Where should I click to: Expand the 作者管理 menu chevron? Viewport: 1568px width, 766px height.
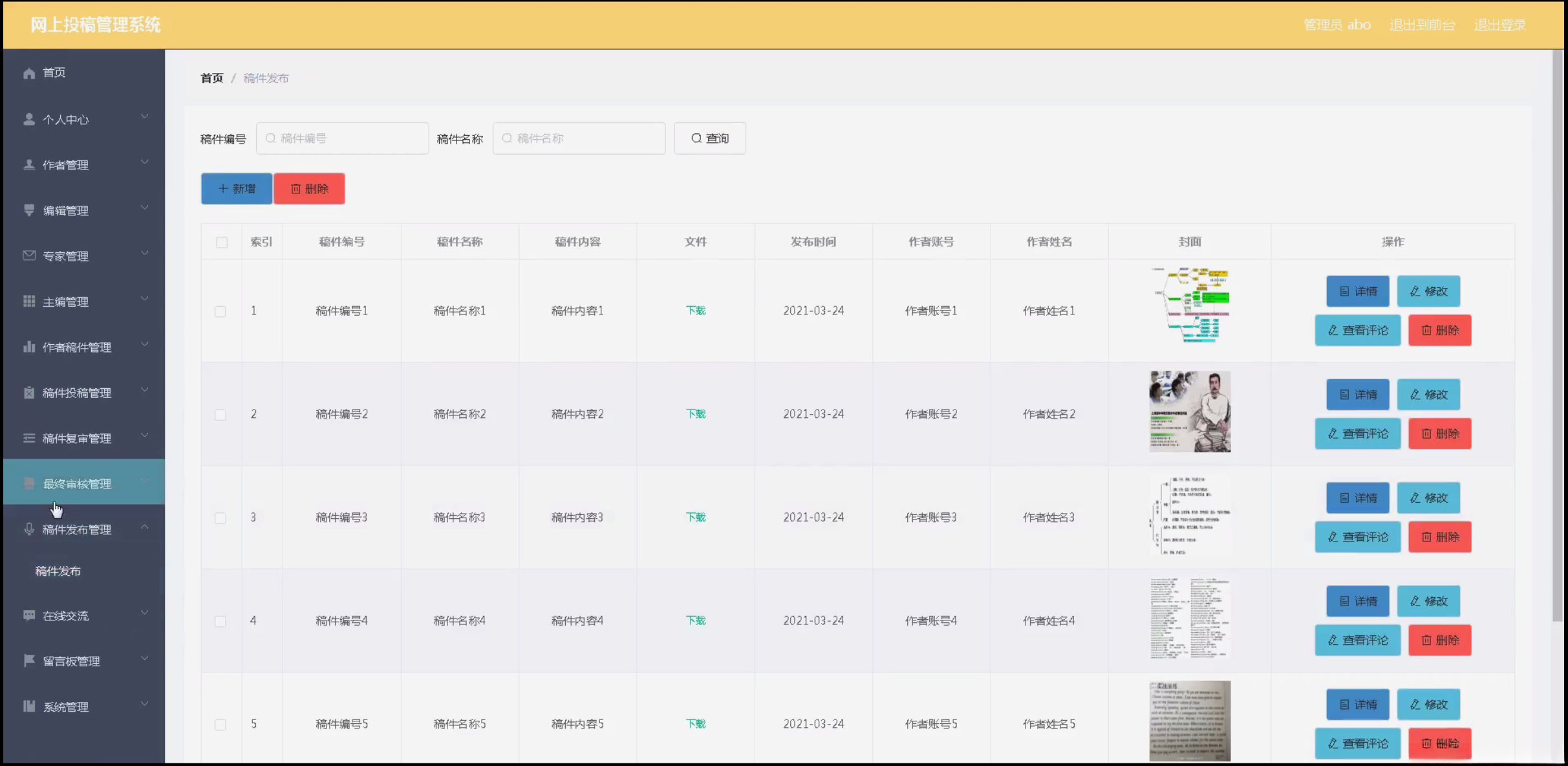pos(145,162)
